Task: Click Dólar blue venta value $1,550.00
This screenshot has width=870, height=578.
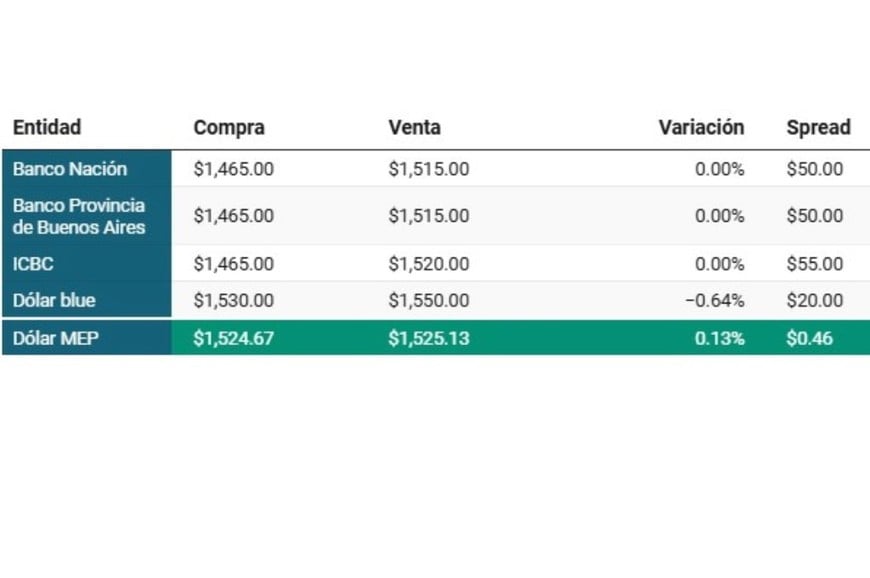Action: [x=429, y=301]
